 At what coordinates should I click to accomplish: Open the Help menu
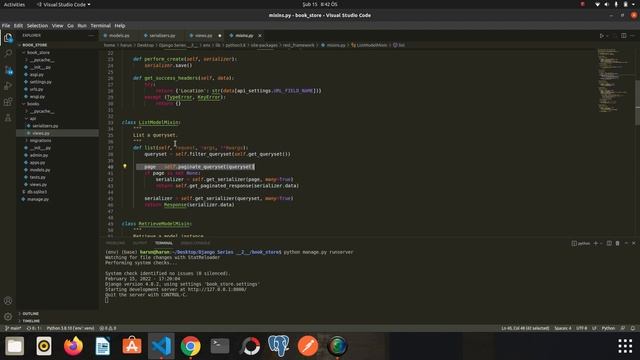[x=120, y=26]
